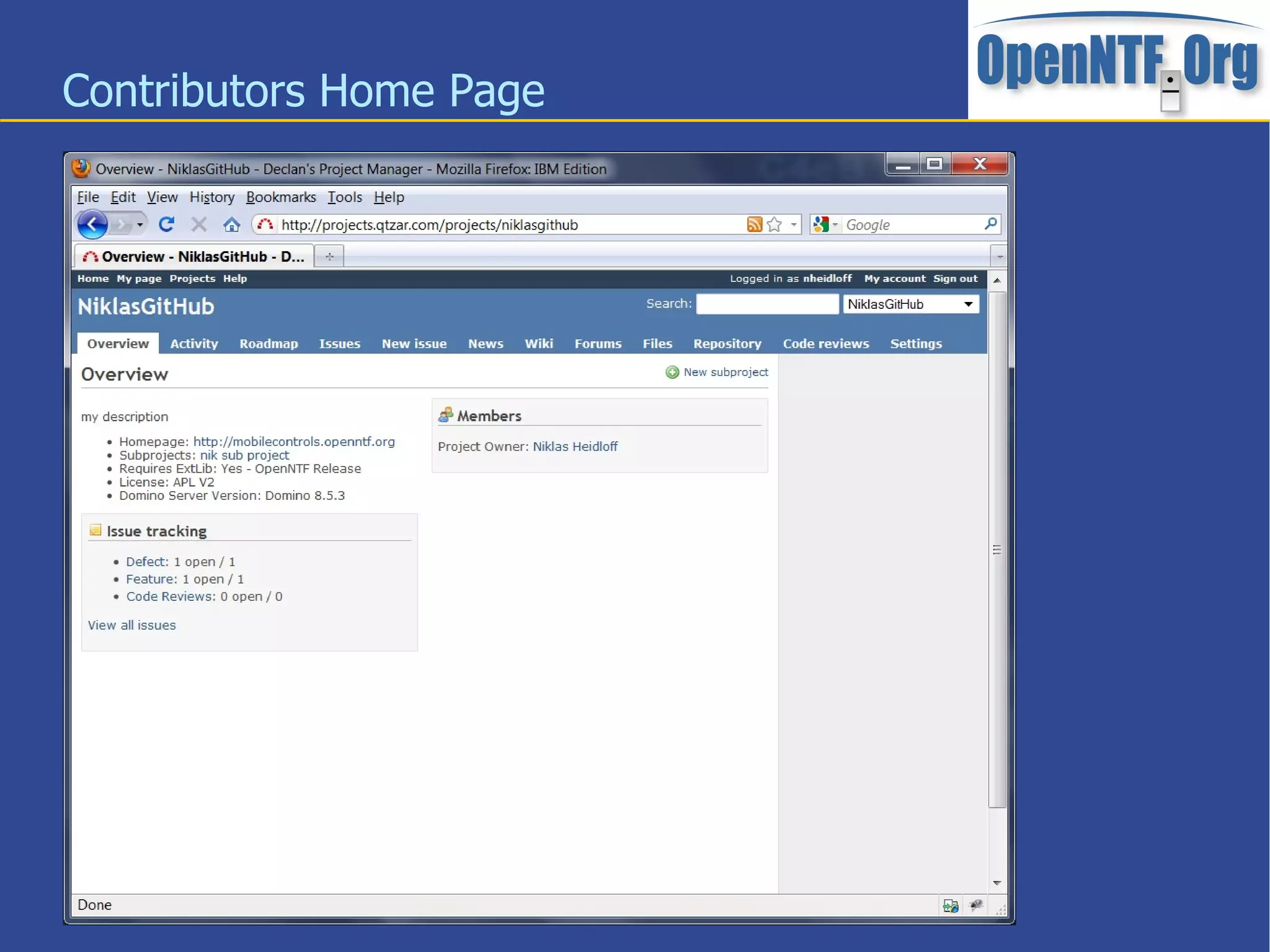Click the search magnifier icon
This screenshot has height=952, width=1270.
990,224
